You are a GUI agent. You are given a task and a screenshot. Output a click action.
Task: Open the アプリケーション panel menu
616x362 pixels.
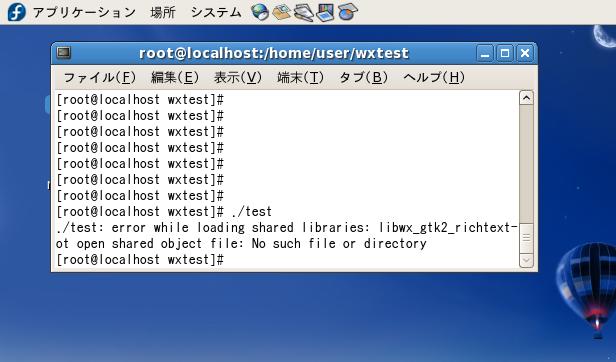coord(84,12)
